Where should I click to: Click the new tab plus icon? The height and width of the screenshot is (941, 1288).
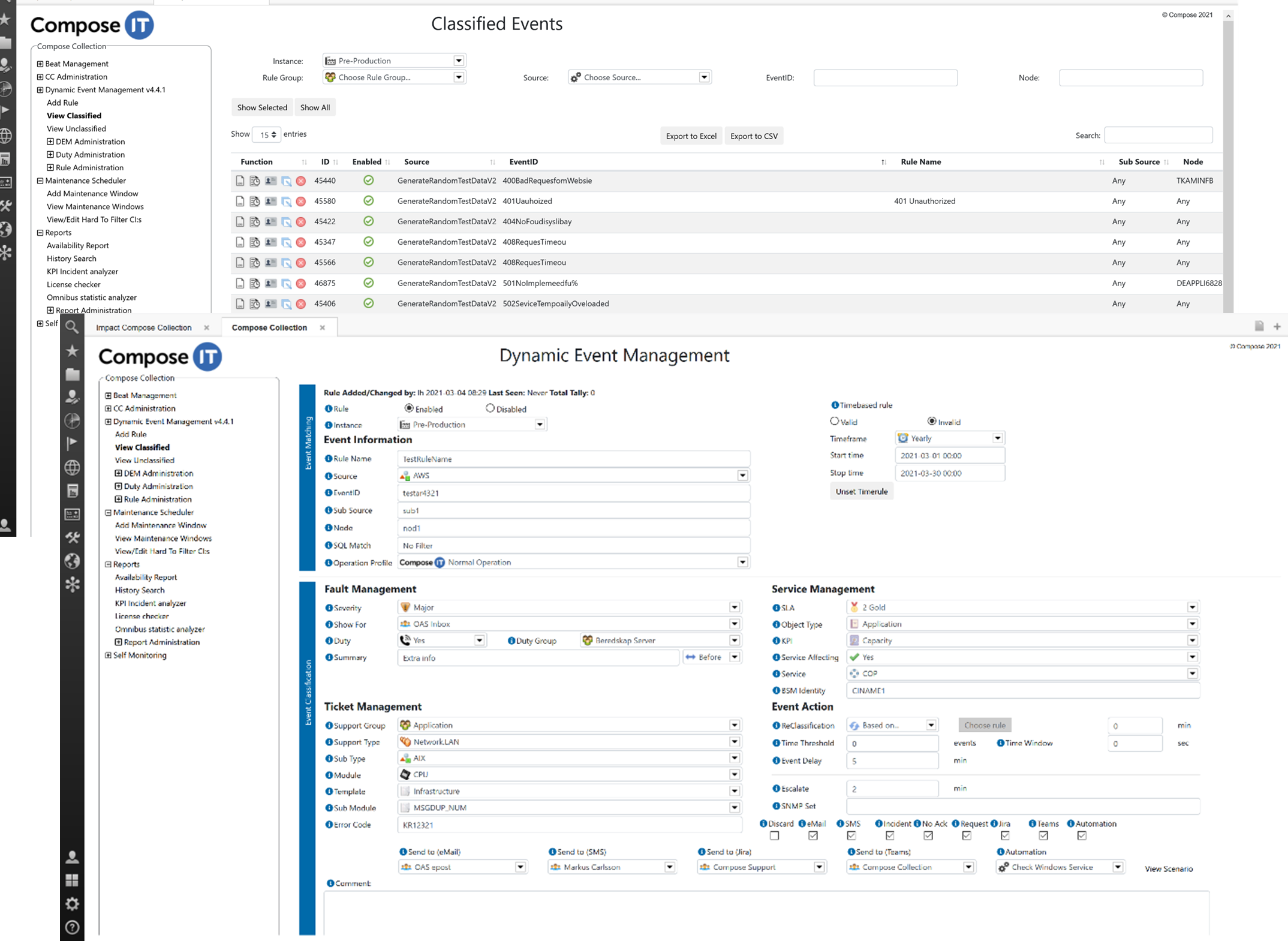click(x=1277, y=327)
